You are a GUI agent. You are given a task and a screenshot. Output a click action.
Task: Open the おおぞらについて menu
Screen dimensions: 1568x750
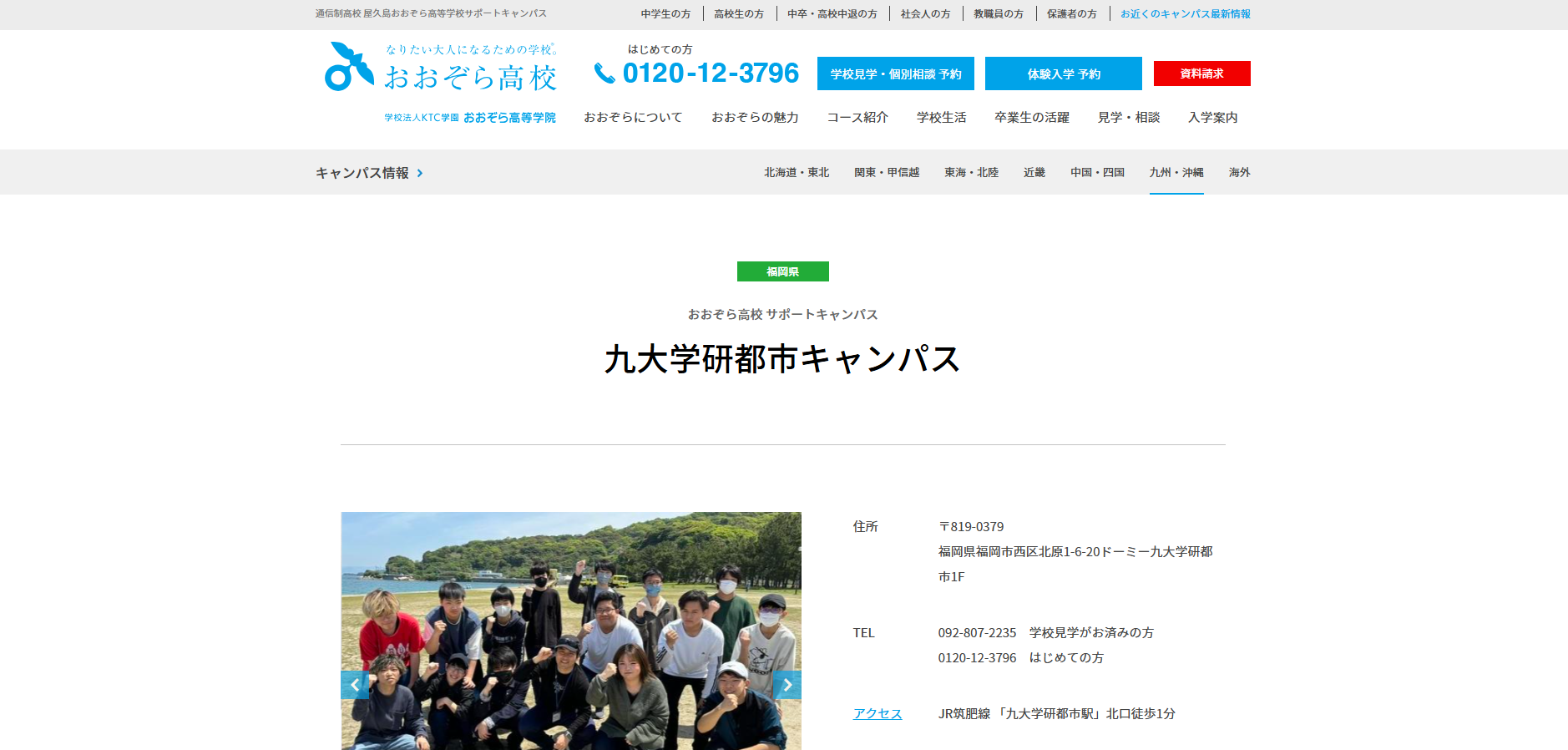[x=633, y=117]
